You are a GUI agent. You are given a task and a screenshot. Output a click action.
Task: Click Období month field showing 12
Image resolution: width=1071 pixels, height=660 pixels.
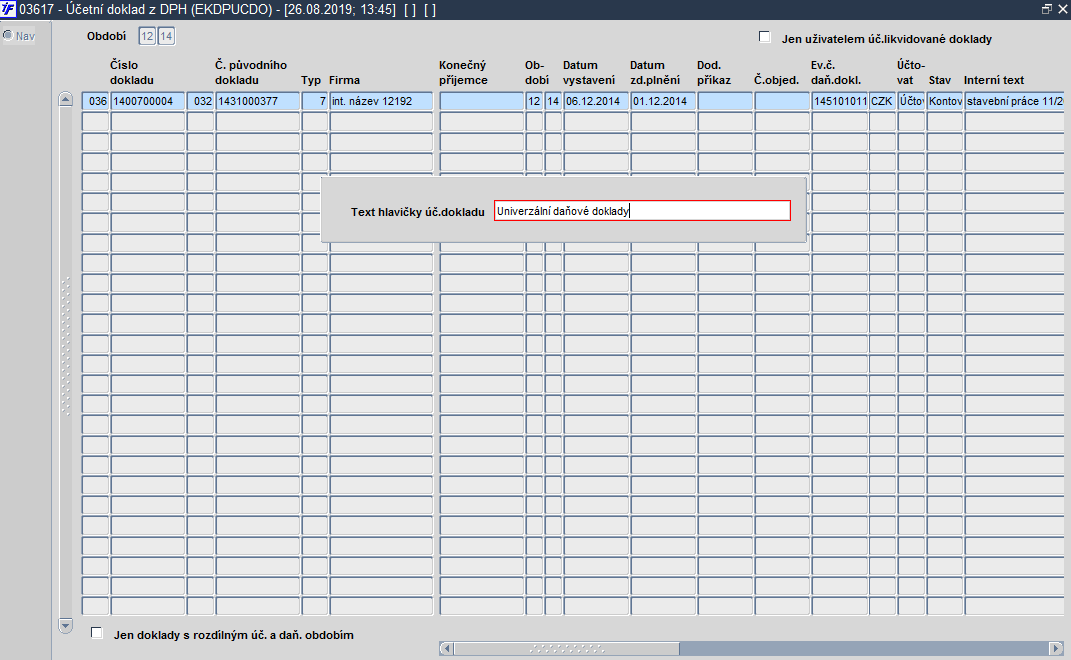coord(147,36)
